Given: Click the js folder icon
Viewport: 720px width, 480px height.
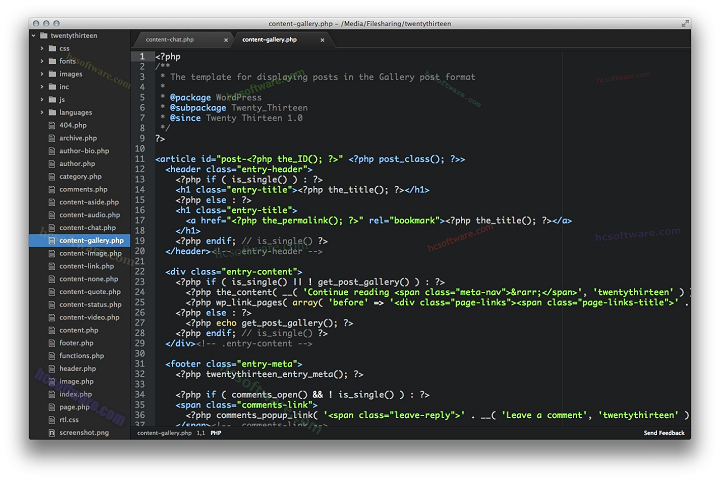Looking at the screenshot, I should click(x=52, y=99).
